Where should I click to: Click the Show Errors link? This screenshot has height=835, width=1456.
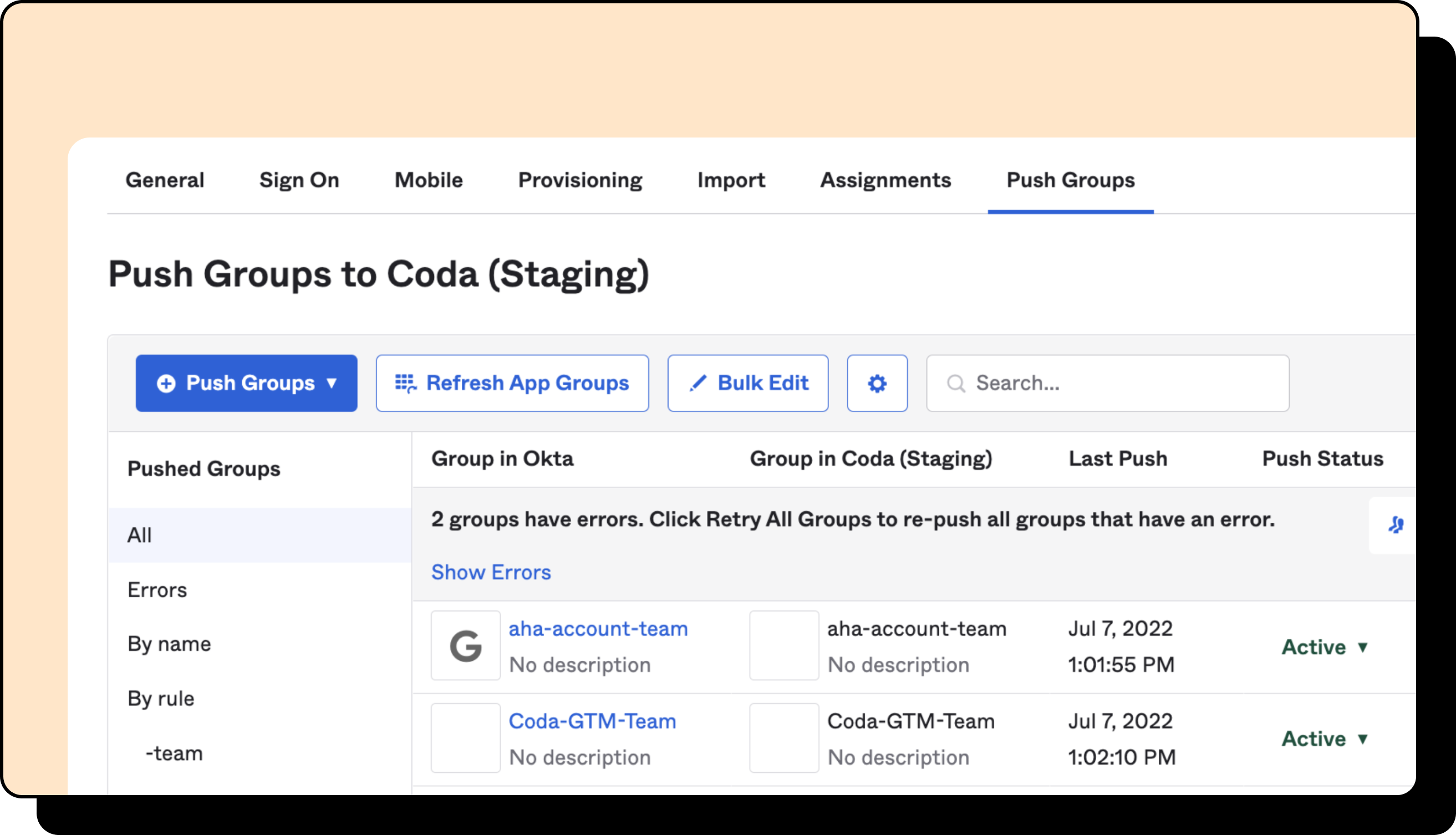click(491, 572)
